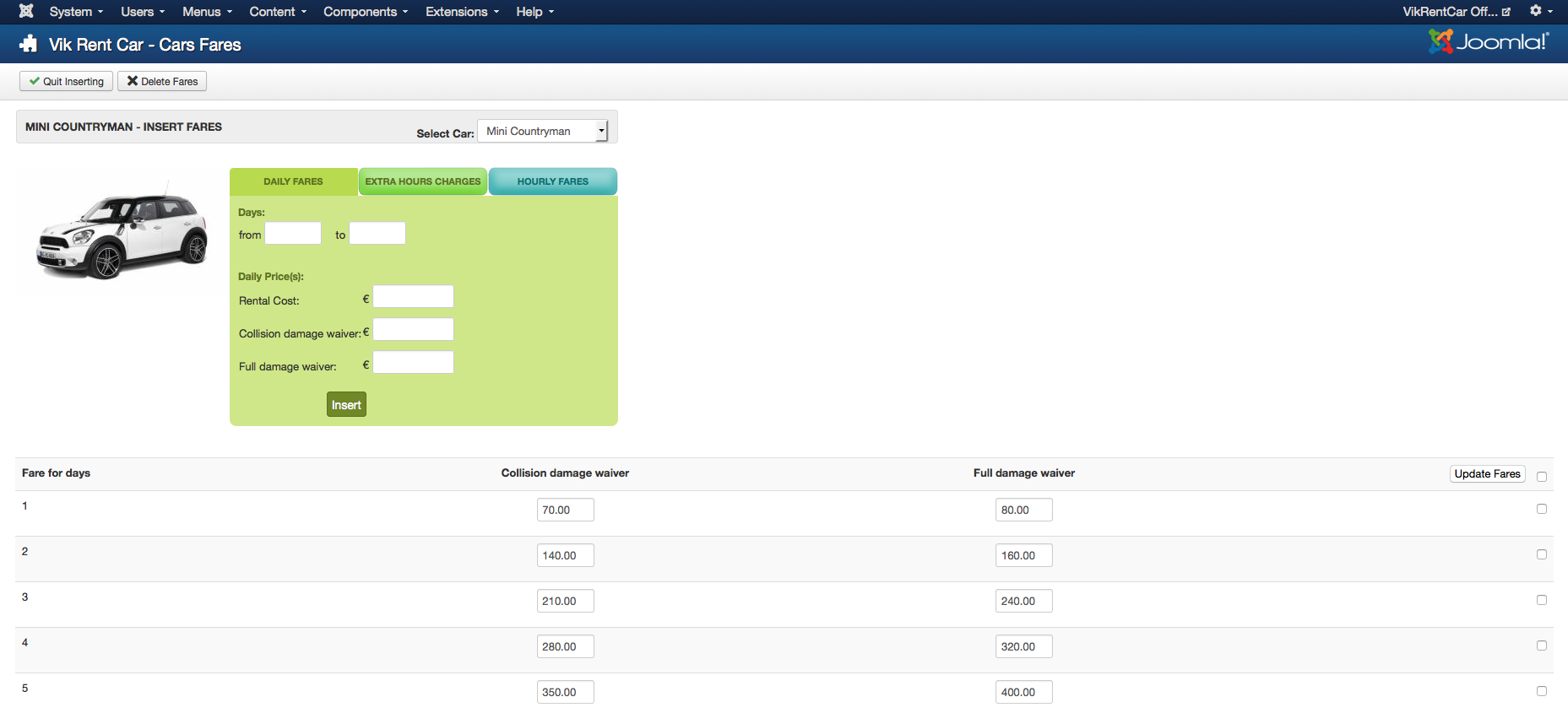Check the checkbox for fare day 1
The width and height of the screenshot is (1568, 713).
[x=1542, y=509]
